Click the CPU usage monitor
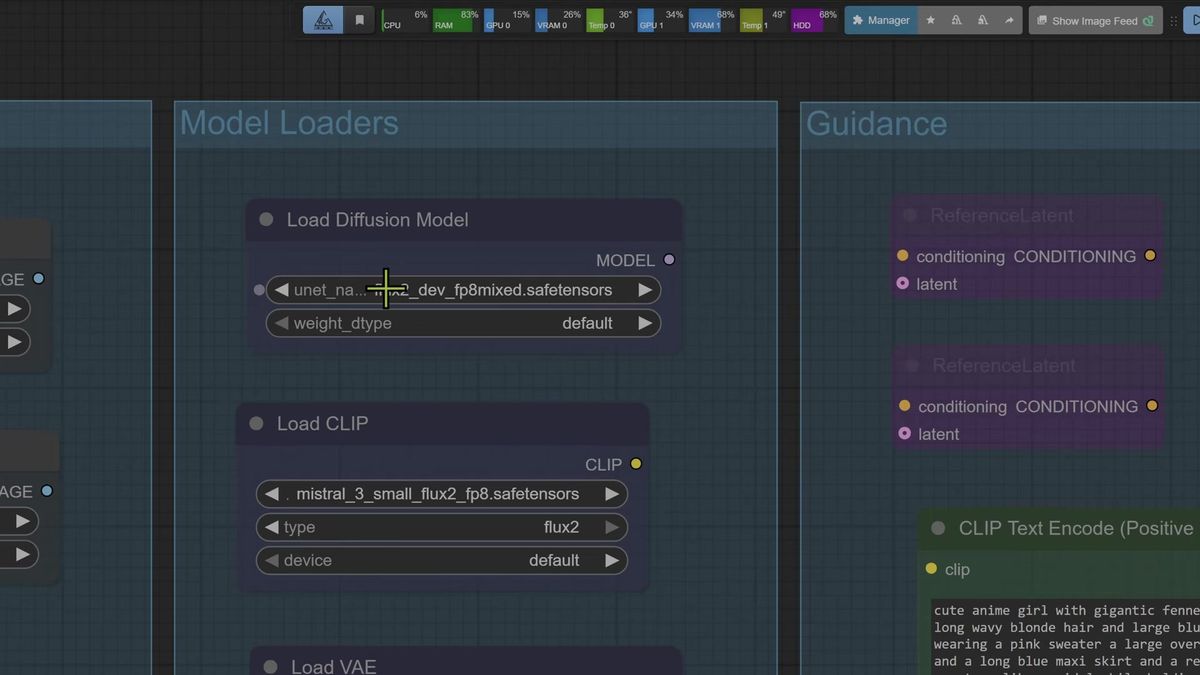 click(x=405, y=20)
